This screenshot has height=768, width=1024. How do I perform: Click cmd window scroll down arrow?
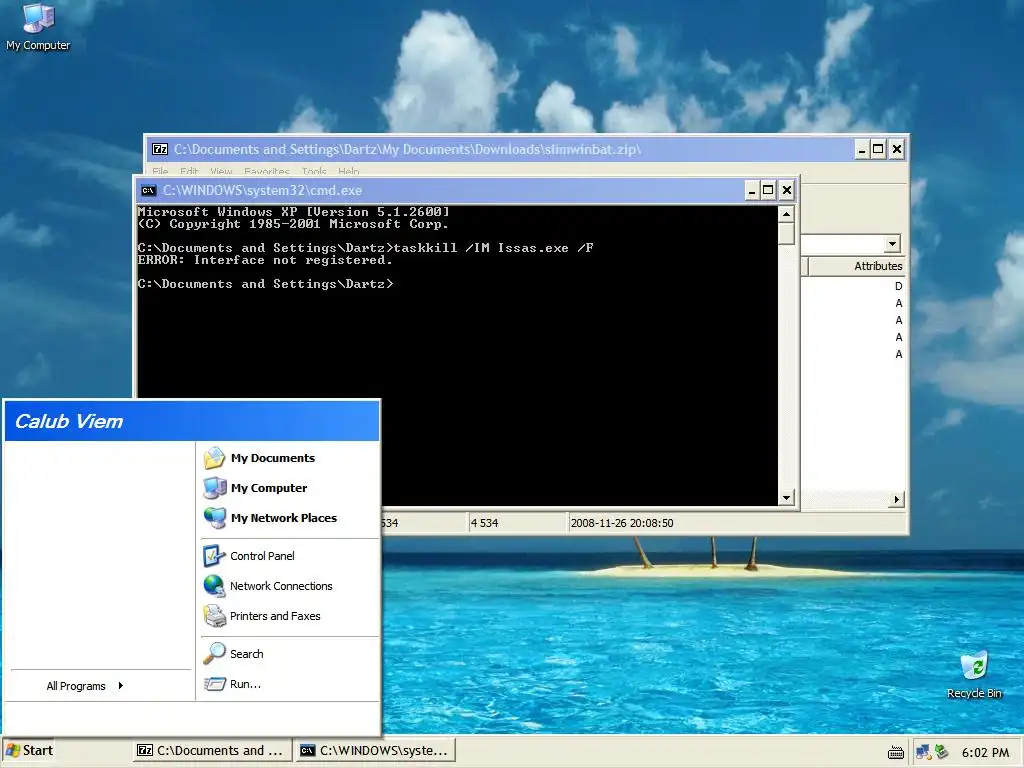click(x=786, y=498)
